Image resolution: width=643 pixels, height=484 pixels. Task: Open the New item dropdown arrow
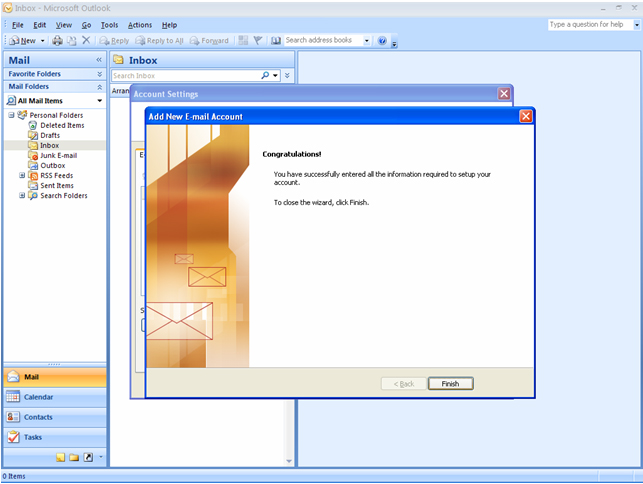(x=42, y=41)
